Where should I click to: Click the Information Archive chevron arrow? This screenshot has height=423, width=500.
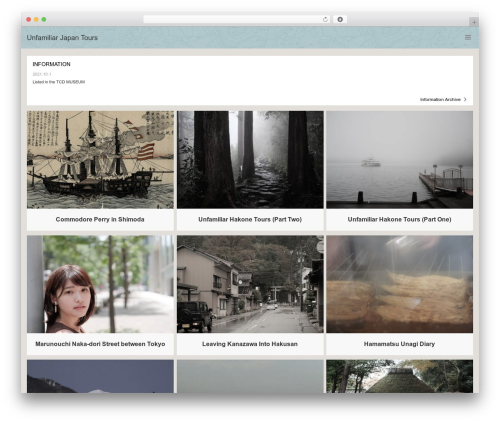tap(465, 99)
